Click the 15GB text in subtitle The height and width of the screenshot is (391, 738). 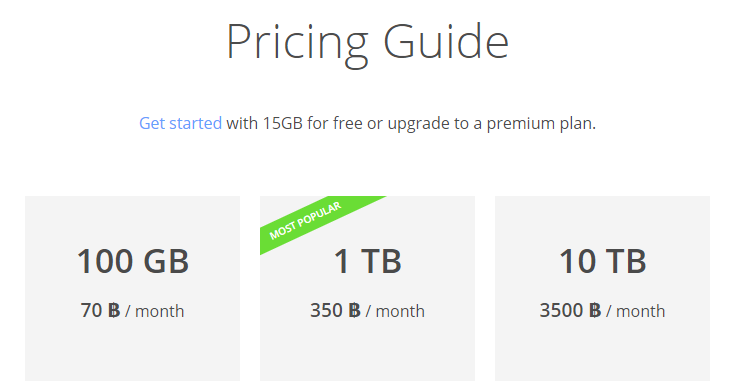282,123
